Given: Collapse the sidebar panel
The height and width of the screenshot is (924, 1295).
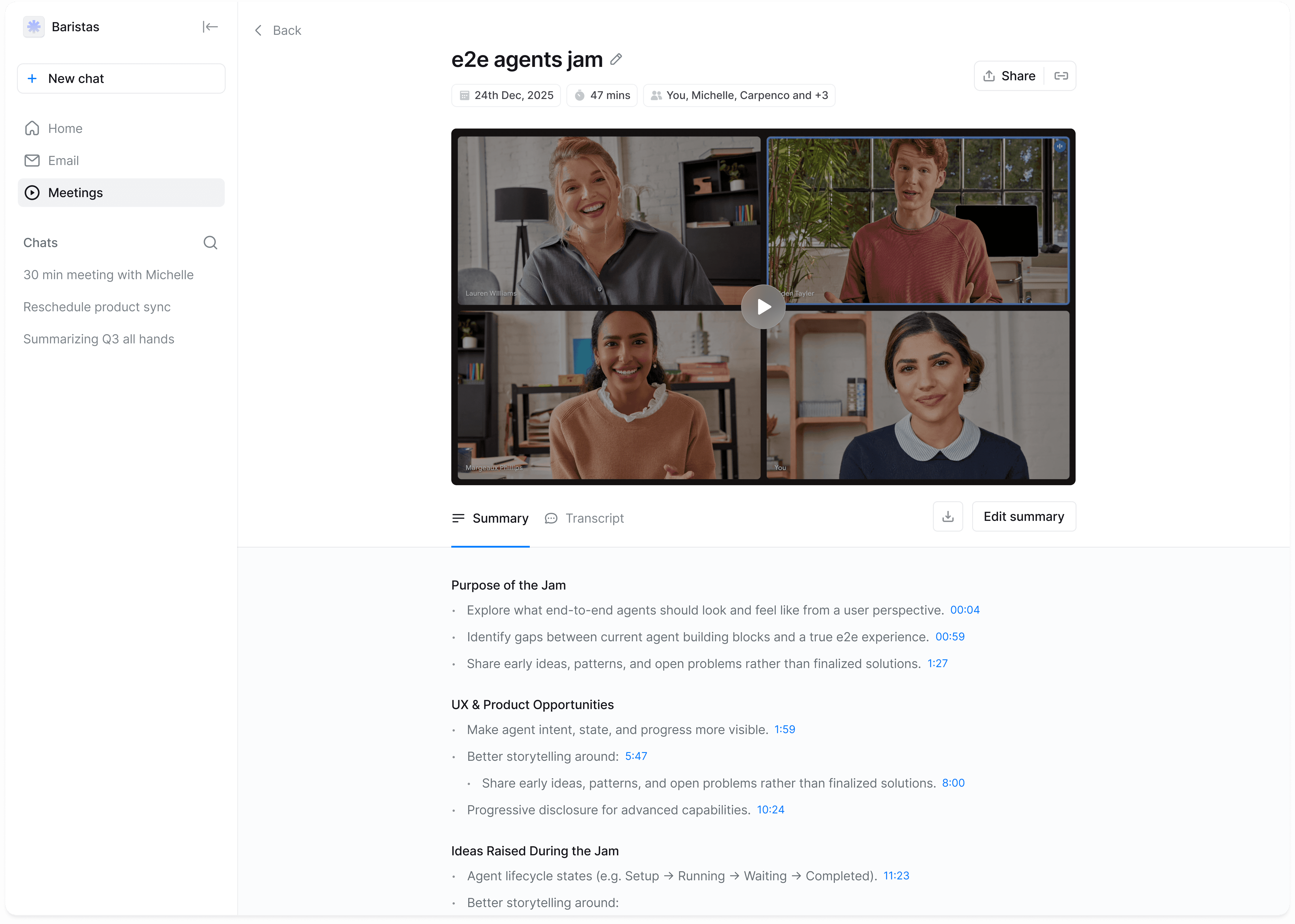Looking at the screenshot, I should click(x=210, y=27).
